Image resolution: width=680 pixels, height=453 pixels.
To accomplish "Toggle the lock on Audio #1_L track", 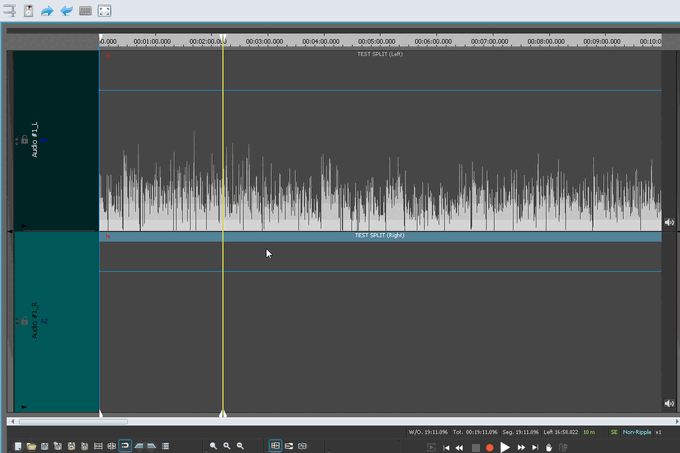I will pyautogui.click(x=24, y=140).
